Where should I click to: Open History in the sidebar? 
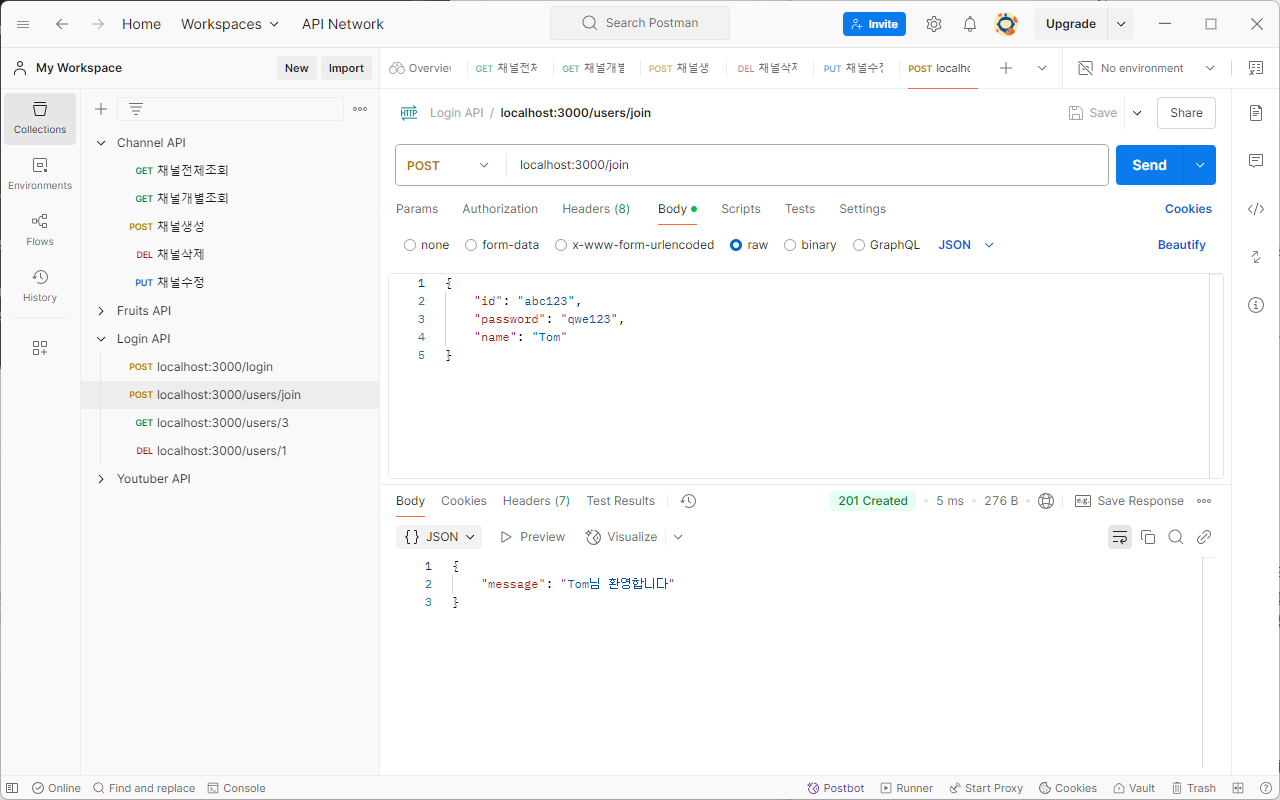pos(40,286)
